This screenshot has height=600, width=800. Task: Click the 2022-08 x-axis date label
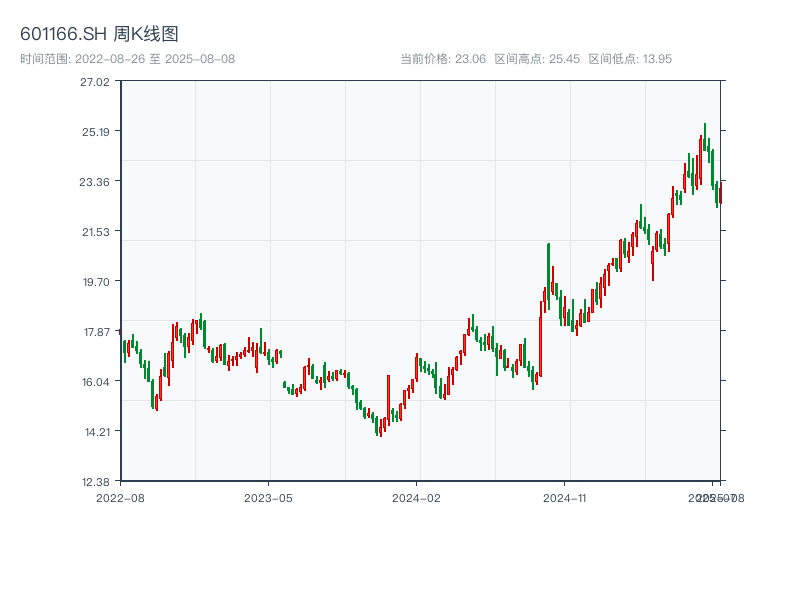120,497
